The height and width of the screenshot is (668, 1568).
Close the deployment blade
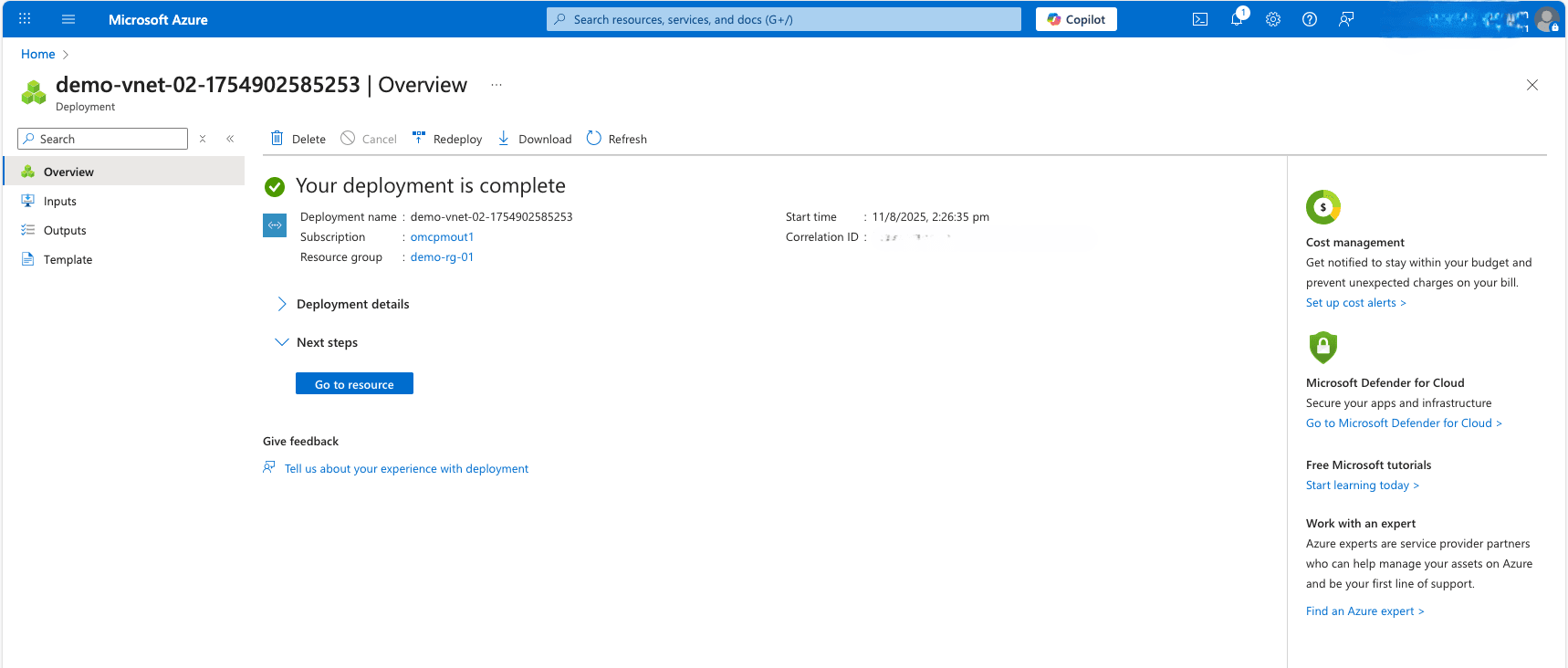tap(1532, 85)
